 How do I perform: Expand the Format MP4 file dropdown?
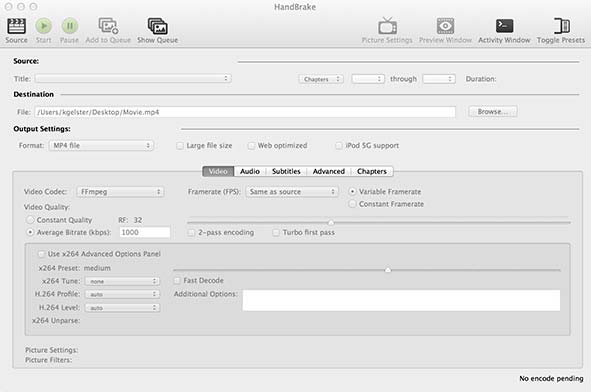[x=101, y=145]
